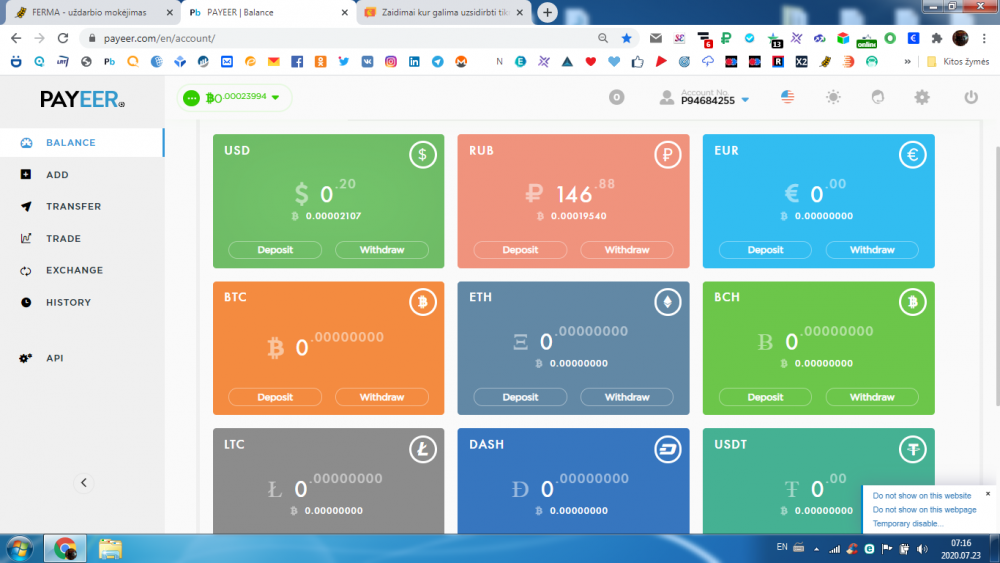Show more bookmarks with the chevron

(x=908, y=62)
